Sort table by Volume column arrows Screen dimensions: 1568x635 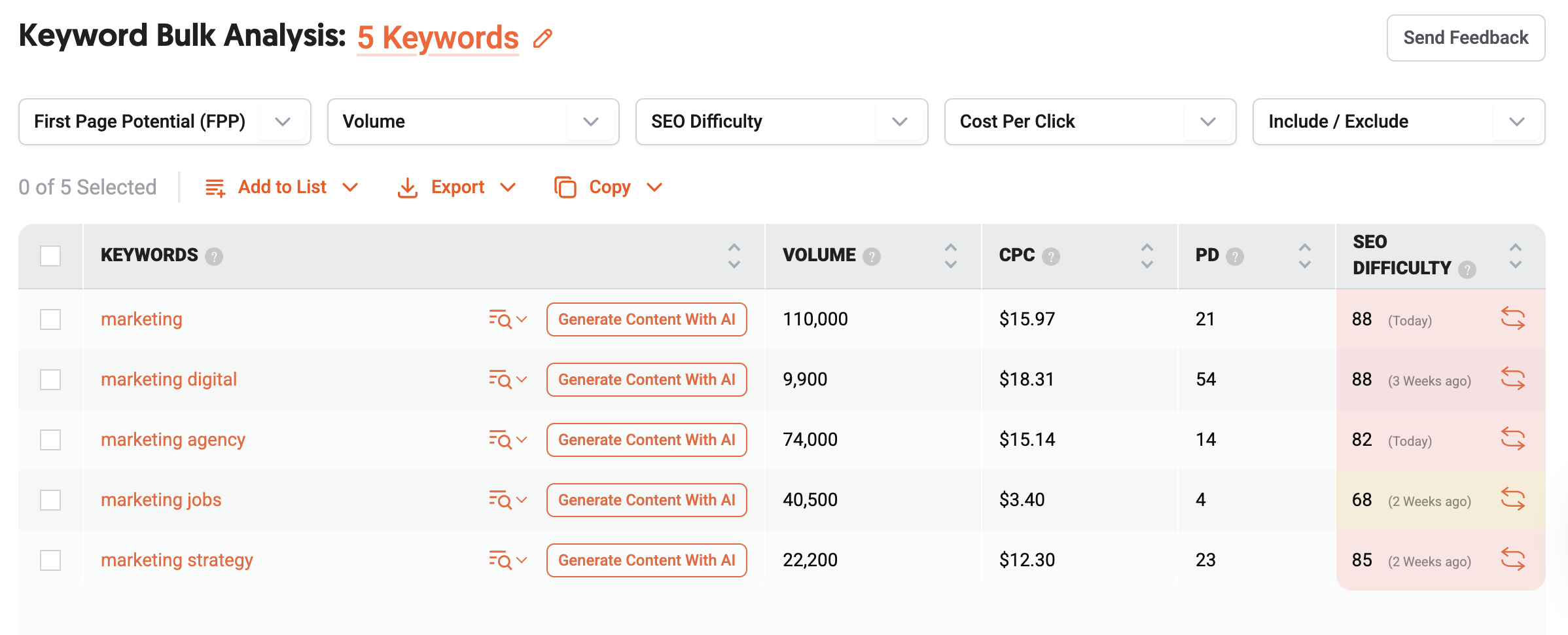click(951, 256)
